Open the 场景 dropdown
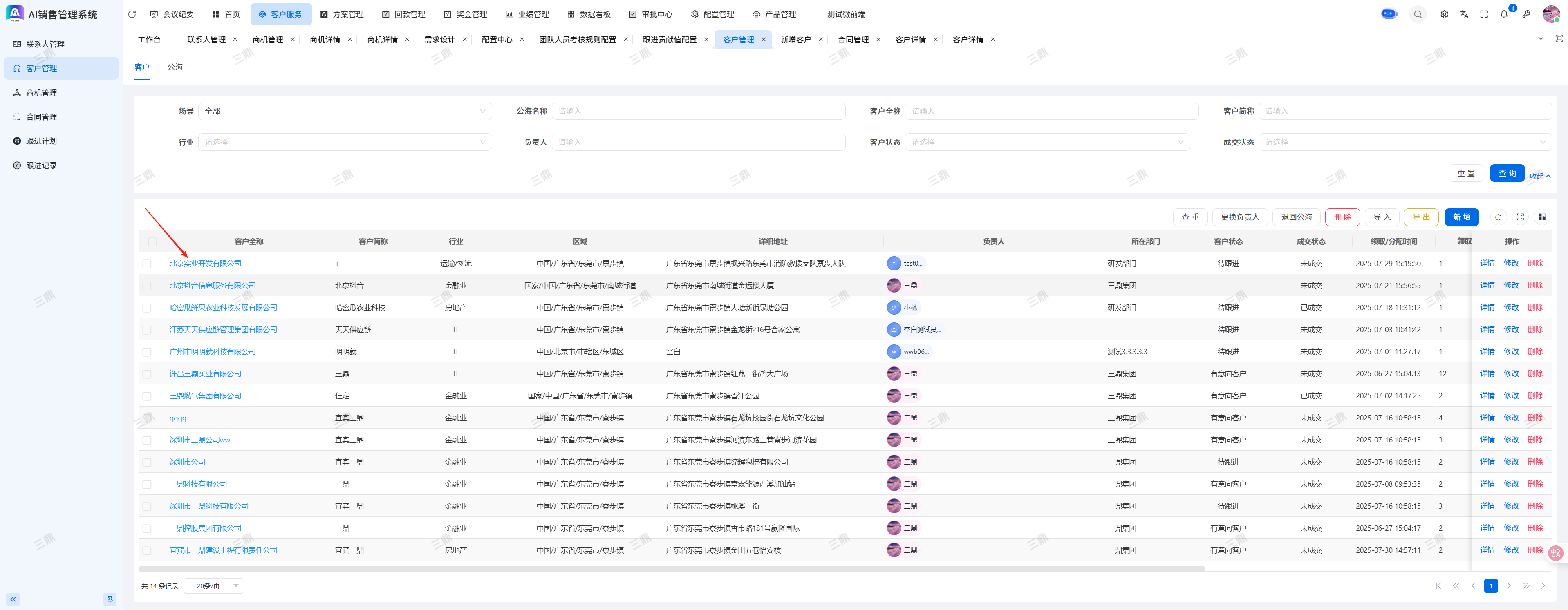 click(x=345, y=111)
